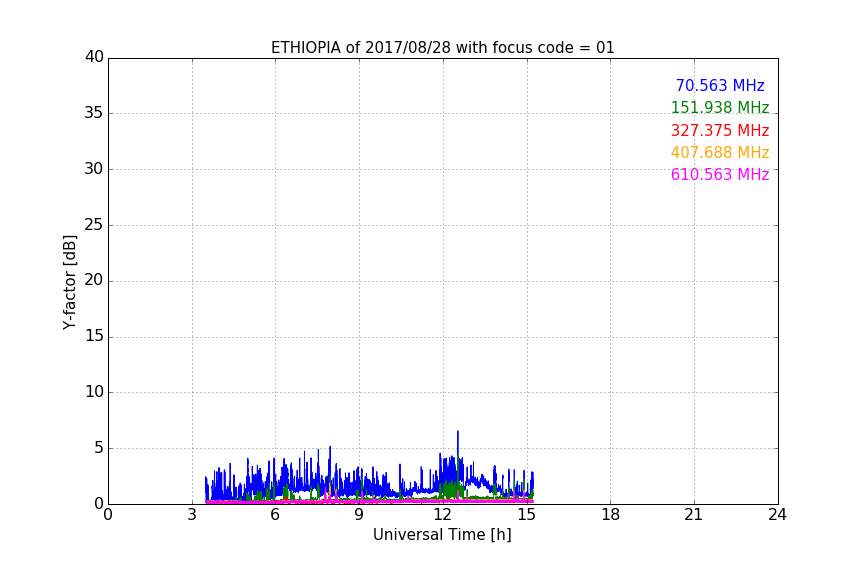Select the 70.563 MHz legend label
Screen dimensions: 864x576
[x=720, y=85]
